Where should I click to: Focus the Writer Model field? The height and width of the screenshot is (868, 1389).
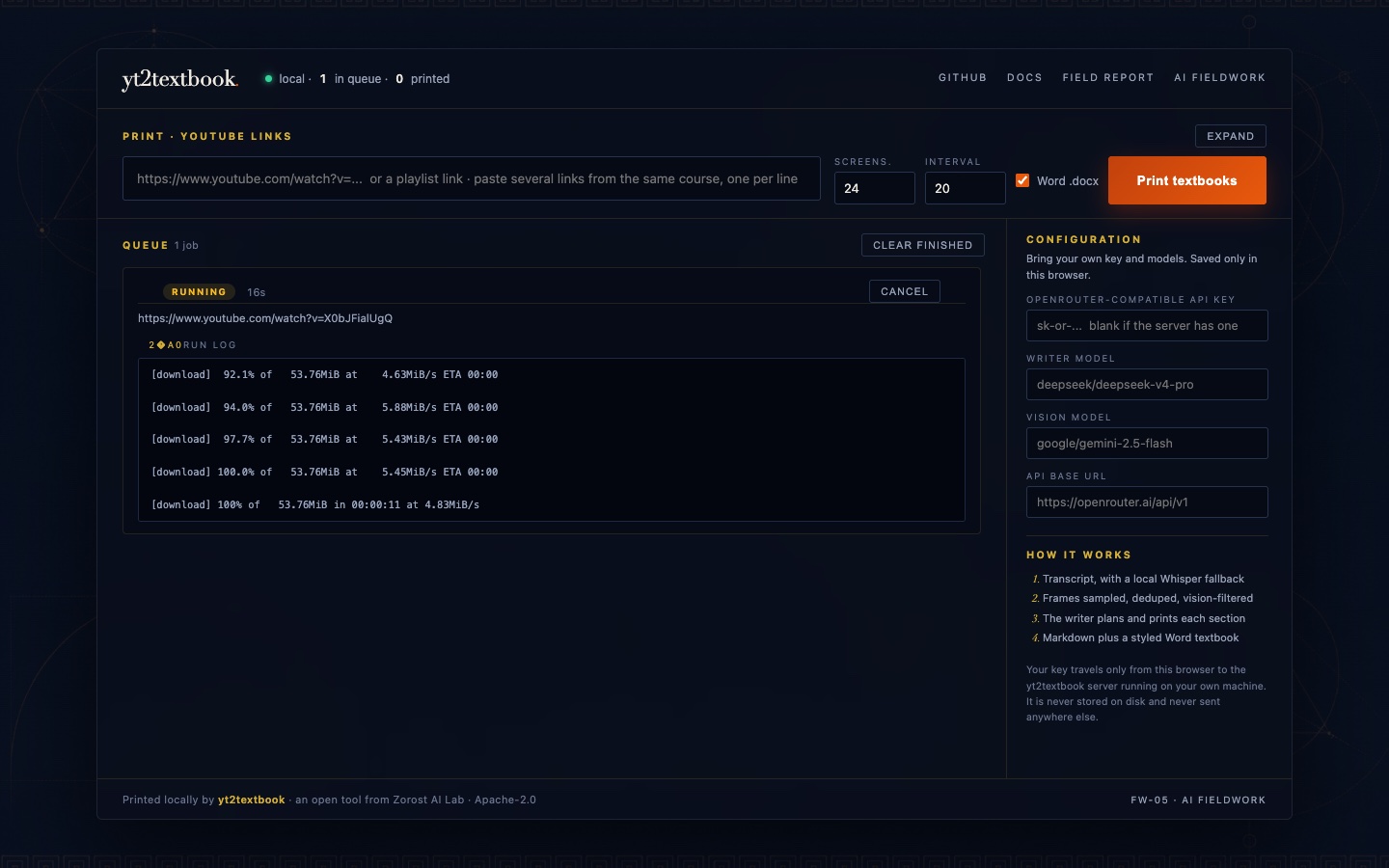coord(1147,385)
